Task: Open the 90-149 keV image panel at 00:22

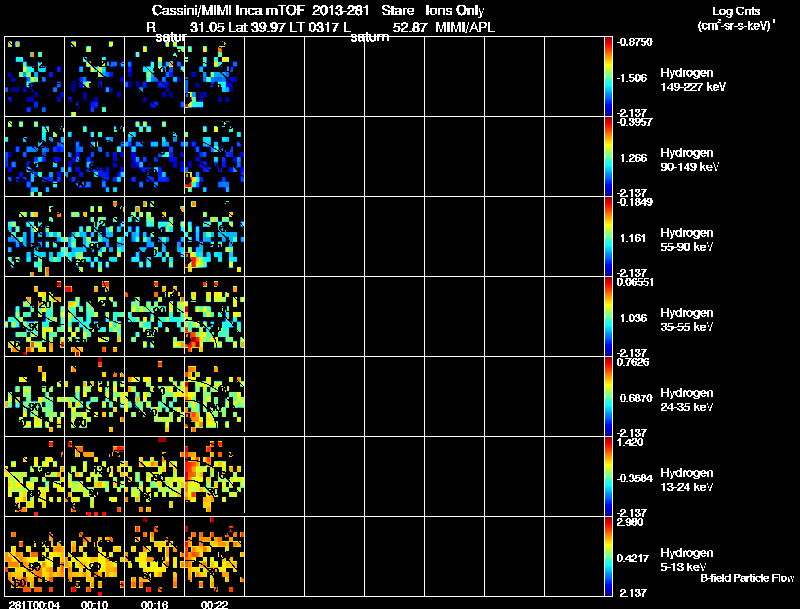Action: pos(215,157)
